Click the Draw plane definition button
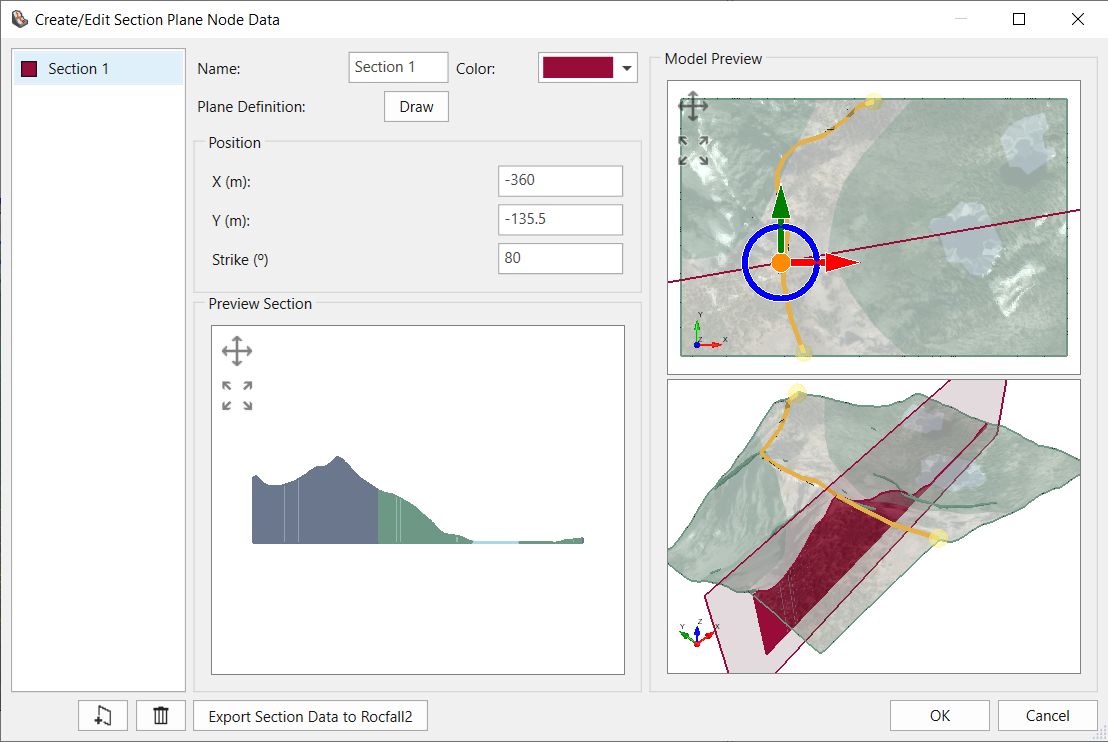Viewport: 1108px width, 742px height. pyautogui.click(x=416, y=107)
